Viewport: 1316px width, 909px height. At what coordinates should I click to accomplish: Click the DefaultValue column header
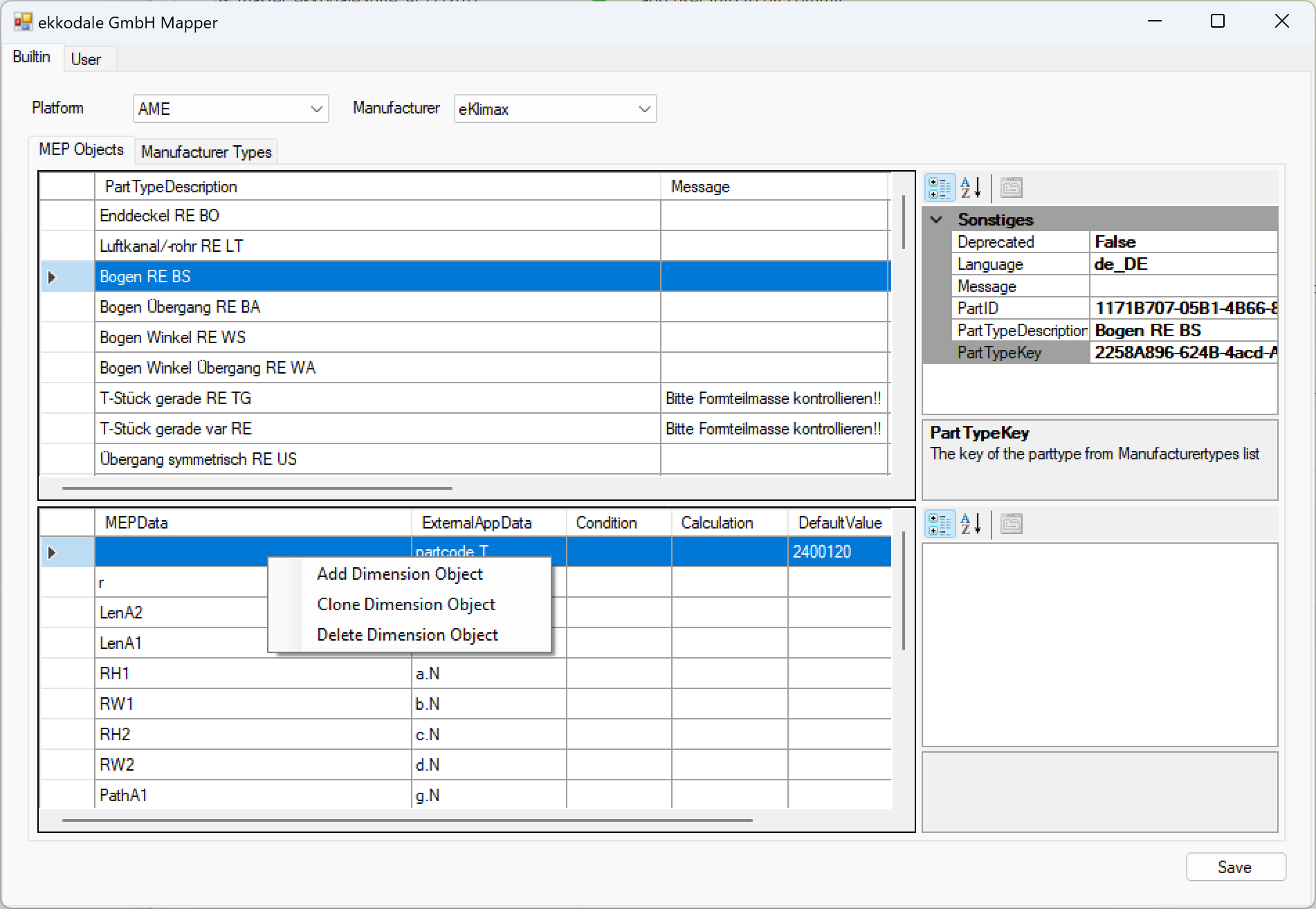(x=840, y=523)
